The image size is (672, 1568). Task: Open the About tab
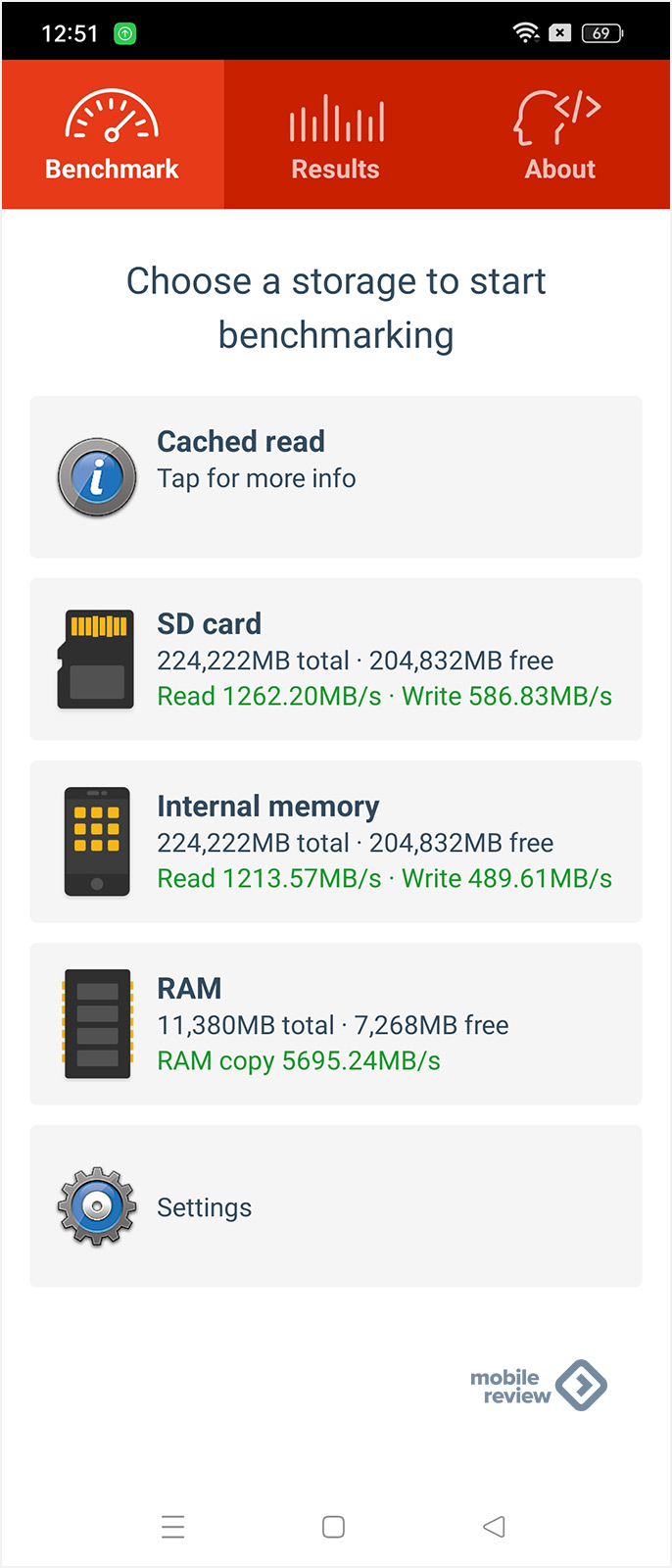[559, 169]
